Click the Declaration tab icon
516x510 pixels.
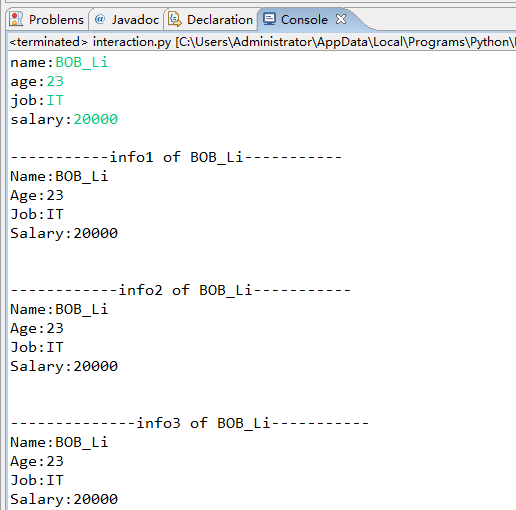coord(175,19)
